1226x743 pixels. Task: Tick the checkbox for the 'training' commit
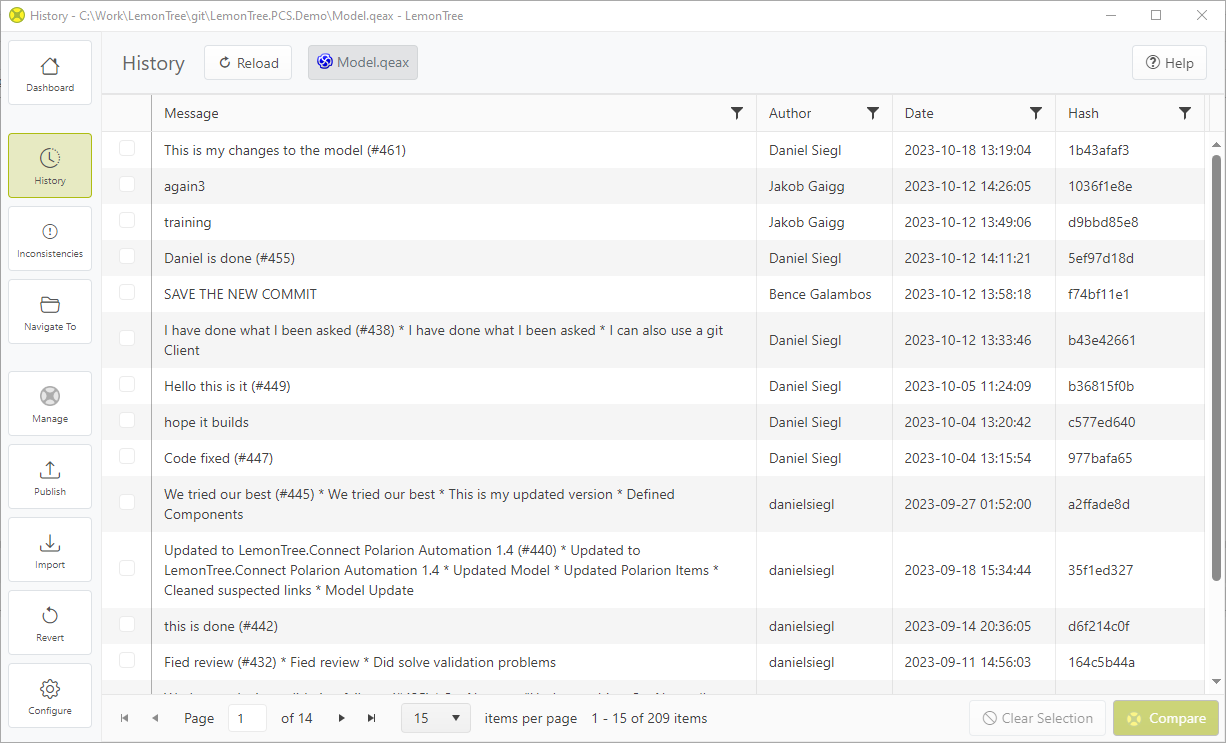[x=127, y=220]
